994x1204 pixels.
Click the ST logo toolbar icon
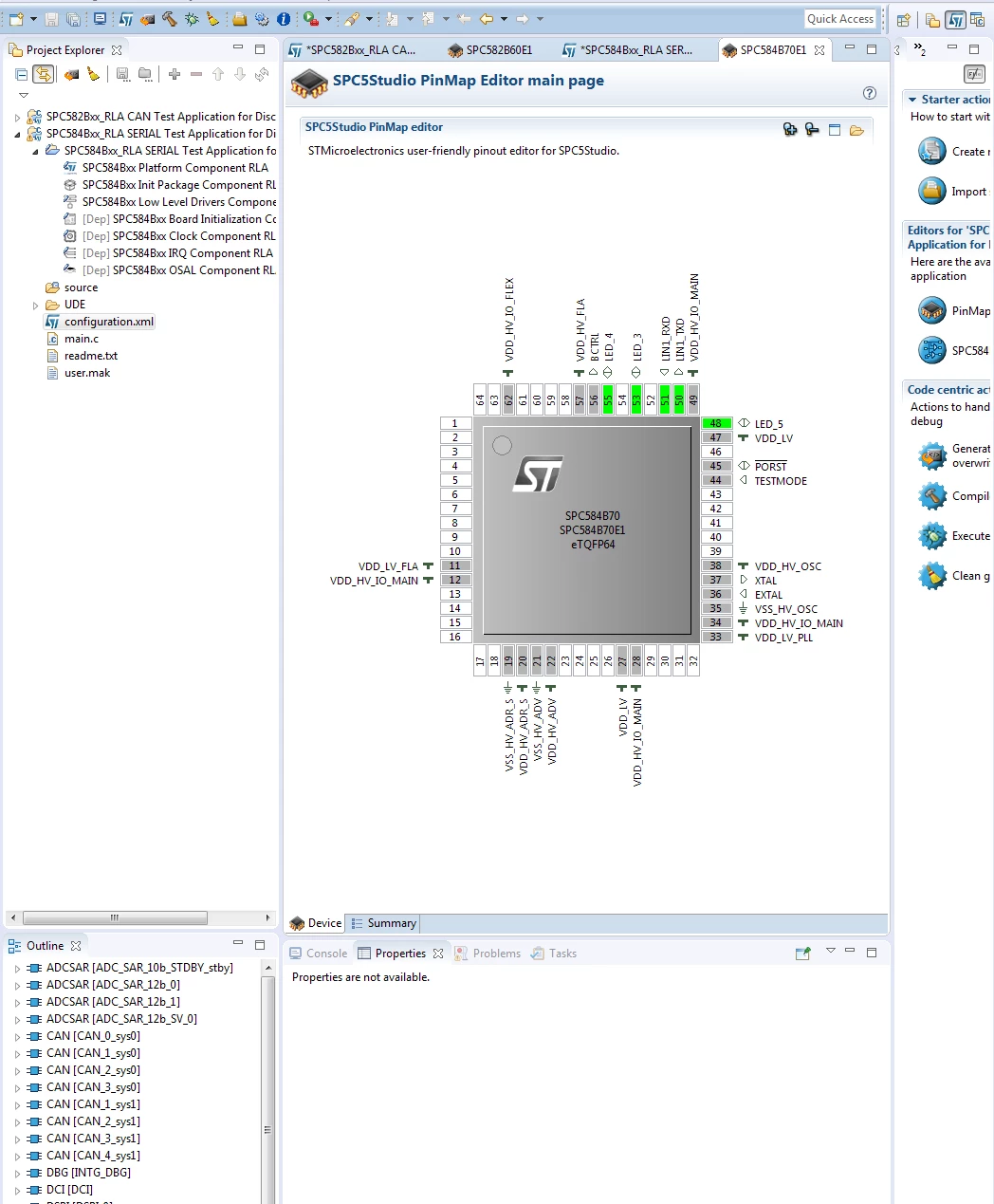(x=125, y=19)
